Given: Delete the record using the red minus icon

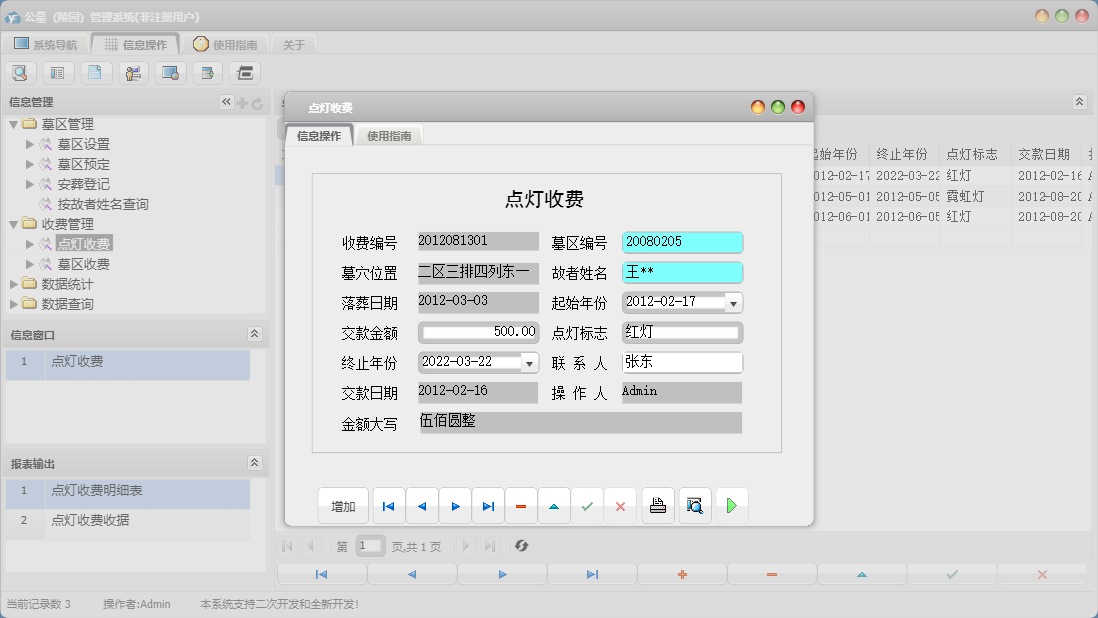Looking at the screenshot, I should point(521,505).
